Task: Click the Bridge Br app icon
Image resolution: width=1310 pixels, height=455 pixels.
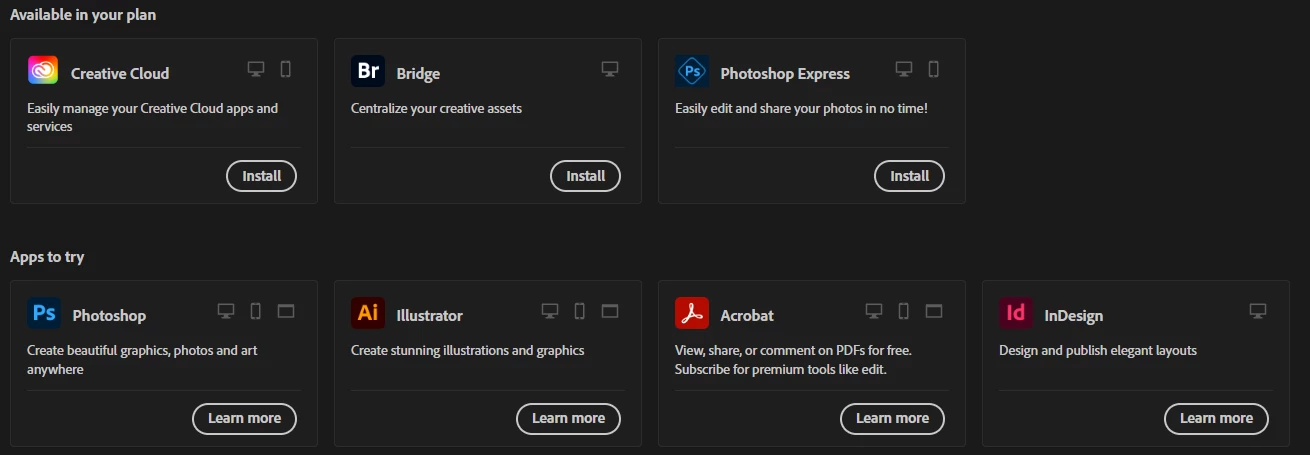Action: pos(367,71)
